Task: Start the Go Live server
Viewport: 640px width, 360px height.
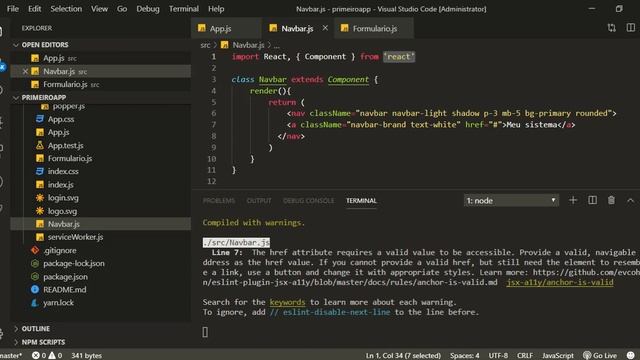Action: (600, 355)
